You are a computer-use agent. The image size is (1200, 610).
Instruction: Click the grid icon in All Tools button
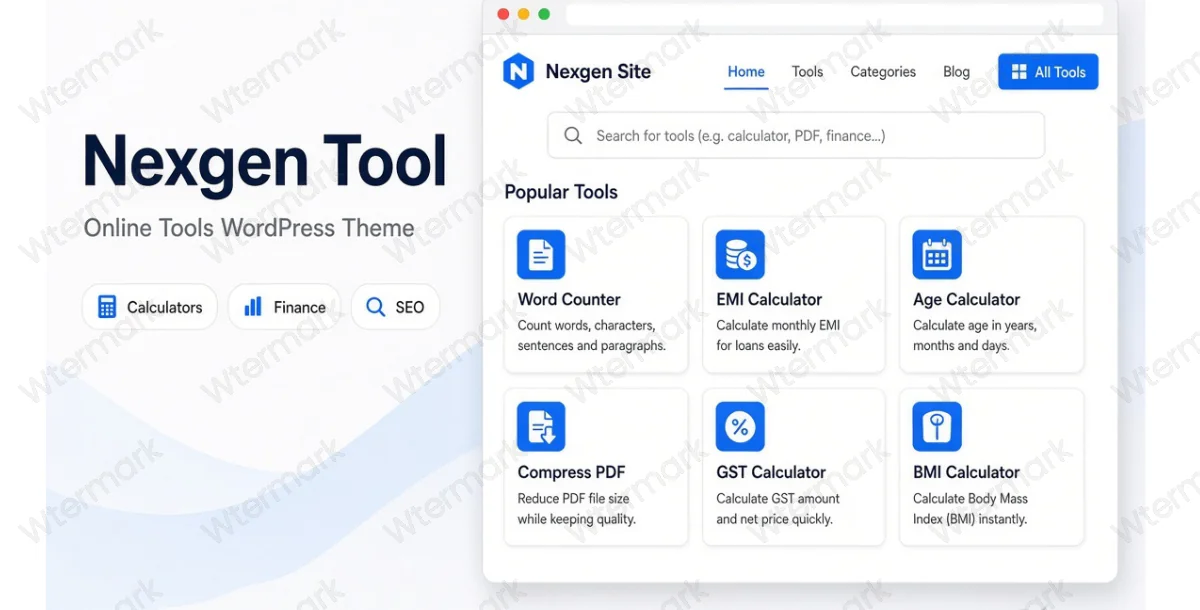1019,72
